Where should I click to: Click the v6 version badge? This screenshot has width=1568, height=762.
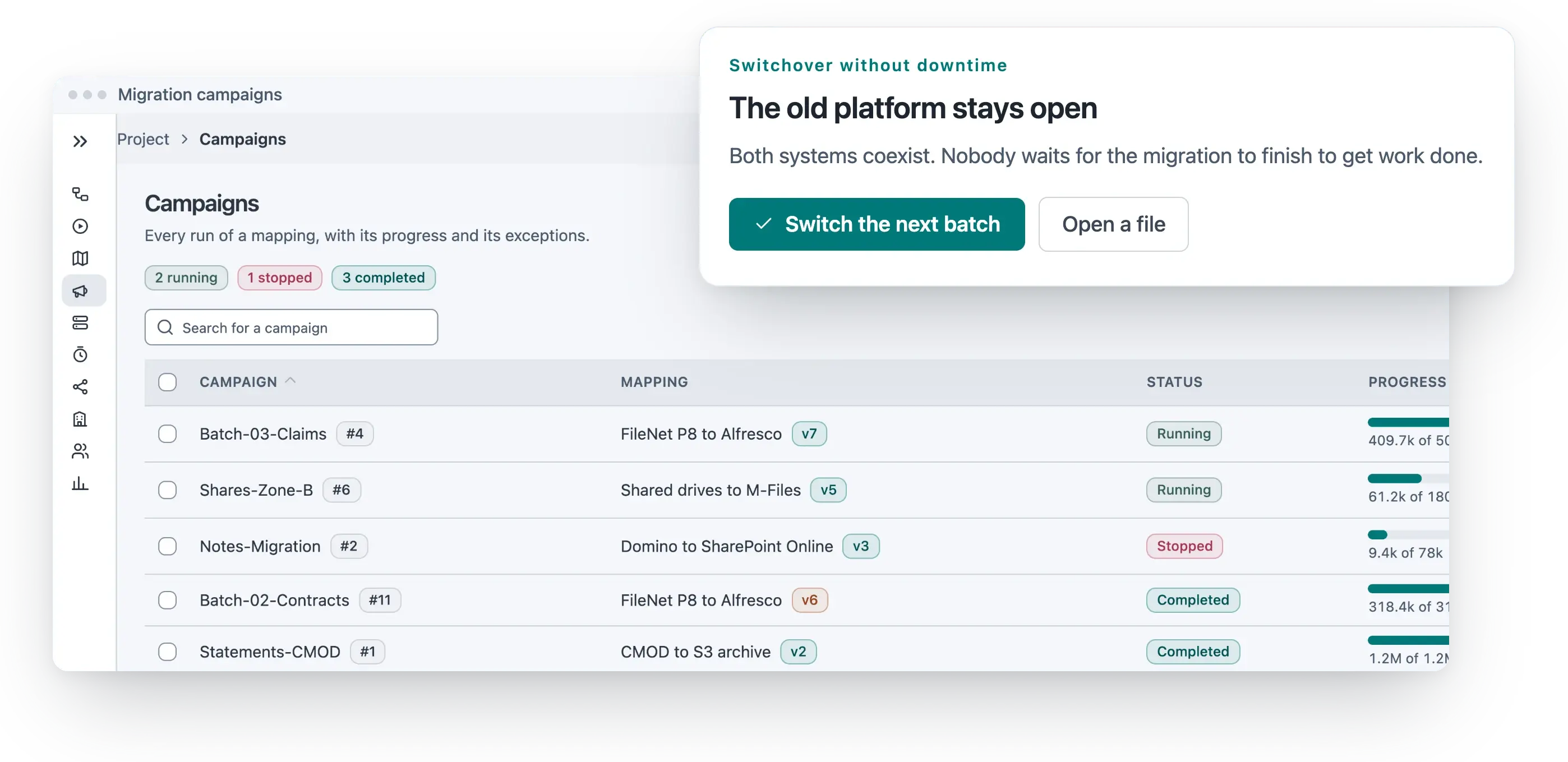coord(810,600)
